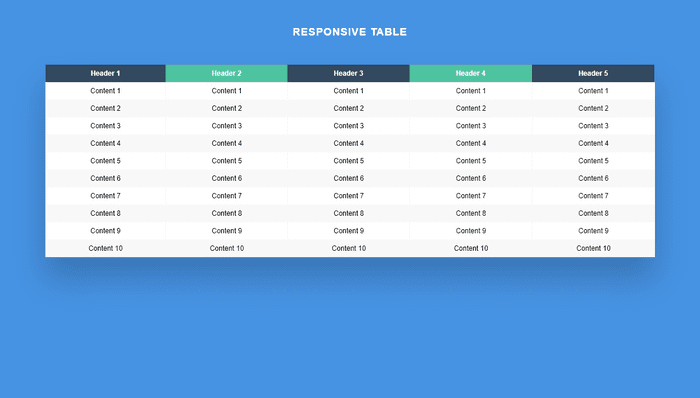Click Content 1 under Header 4
Viewport: 700px width, 398px height.
[471, 91]
